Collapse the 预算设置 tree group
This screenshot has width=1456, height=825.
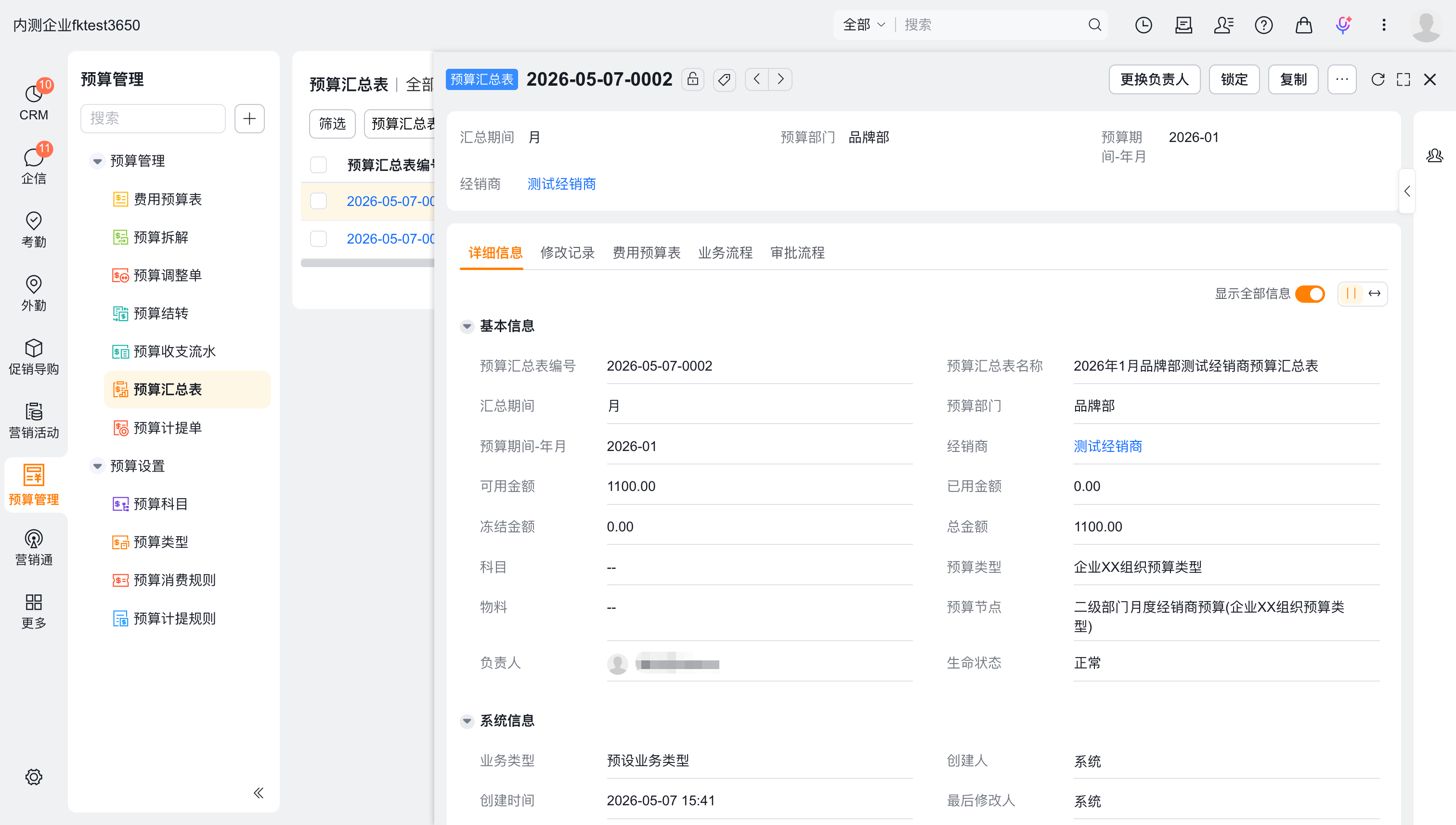97,466
